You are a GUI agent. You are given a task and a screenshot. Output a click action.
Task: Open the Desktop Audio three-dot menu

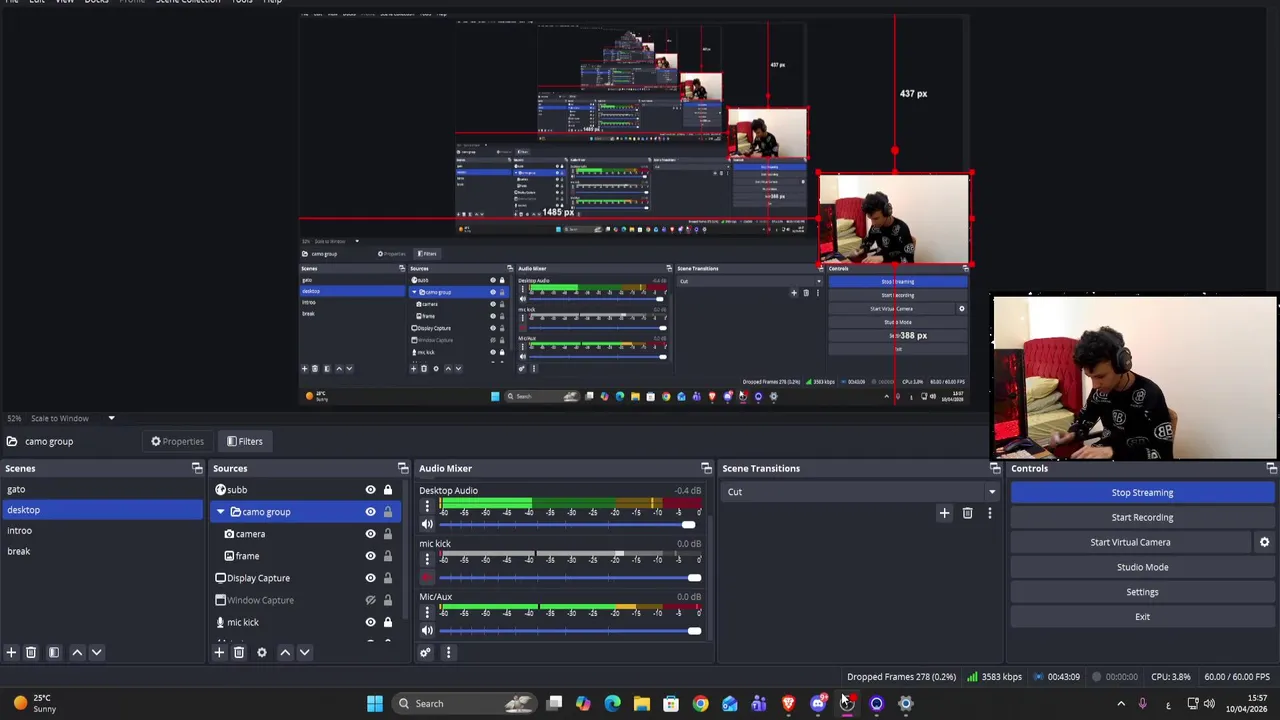(x=427, y=506)
